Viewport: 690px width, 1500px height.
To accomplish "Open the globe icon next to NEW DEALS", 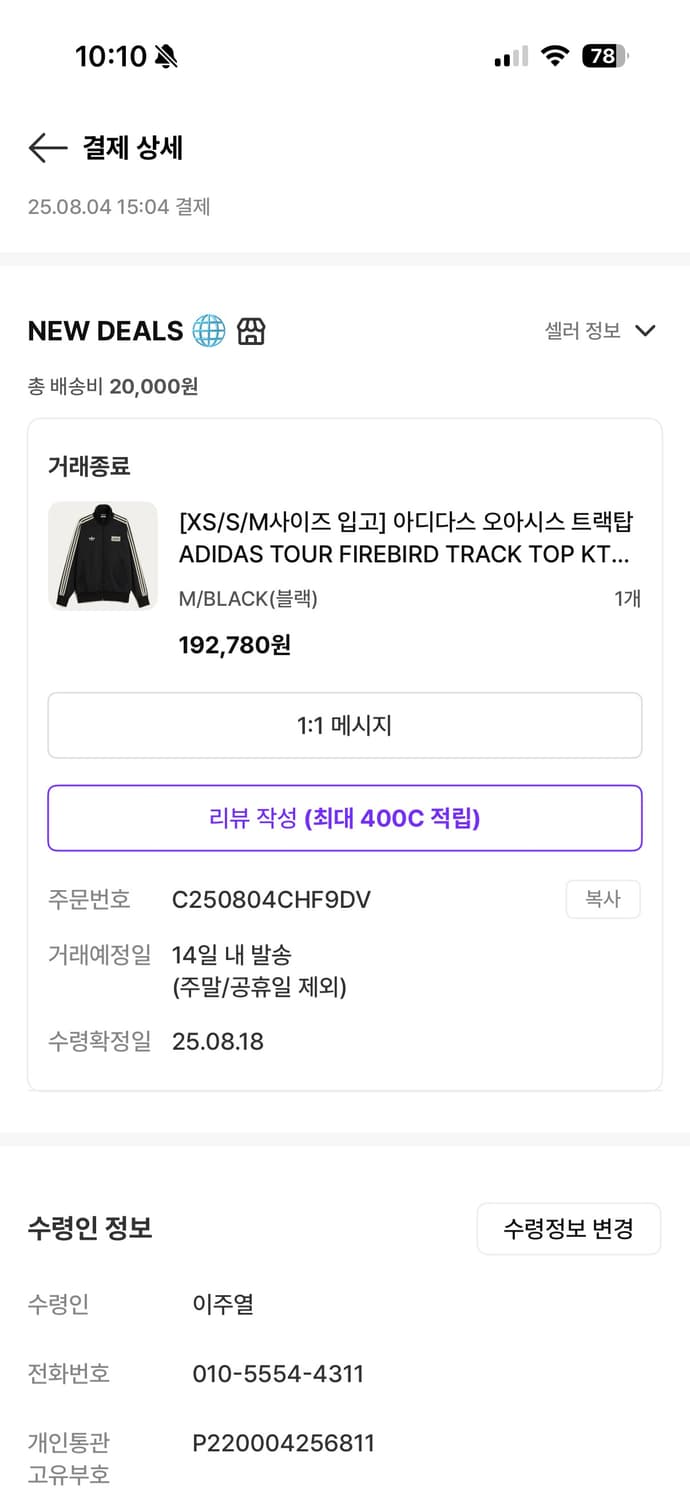I will point(206,330).
